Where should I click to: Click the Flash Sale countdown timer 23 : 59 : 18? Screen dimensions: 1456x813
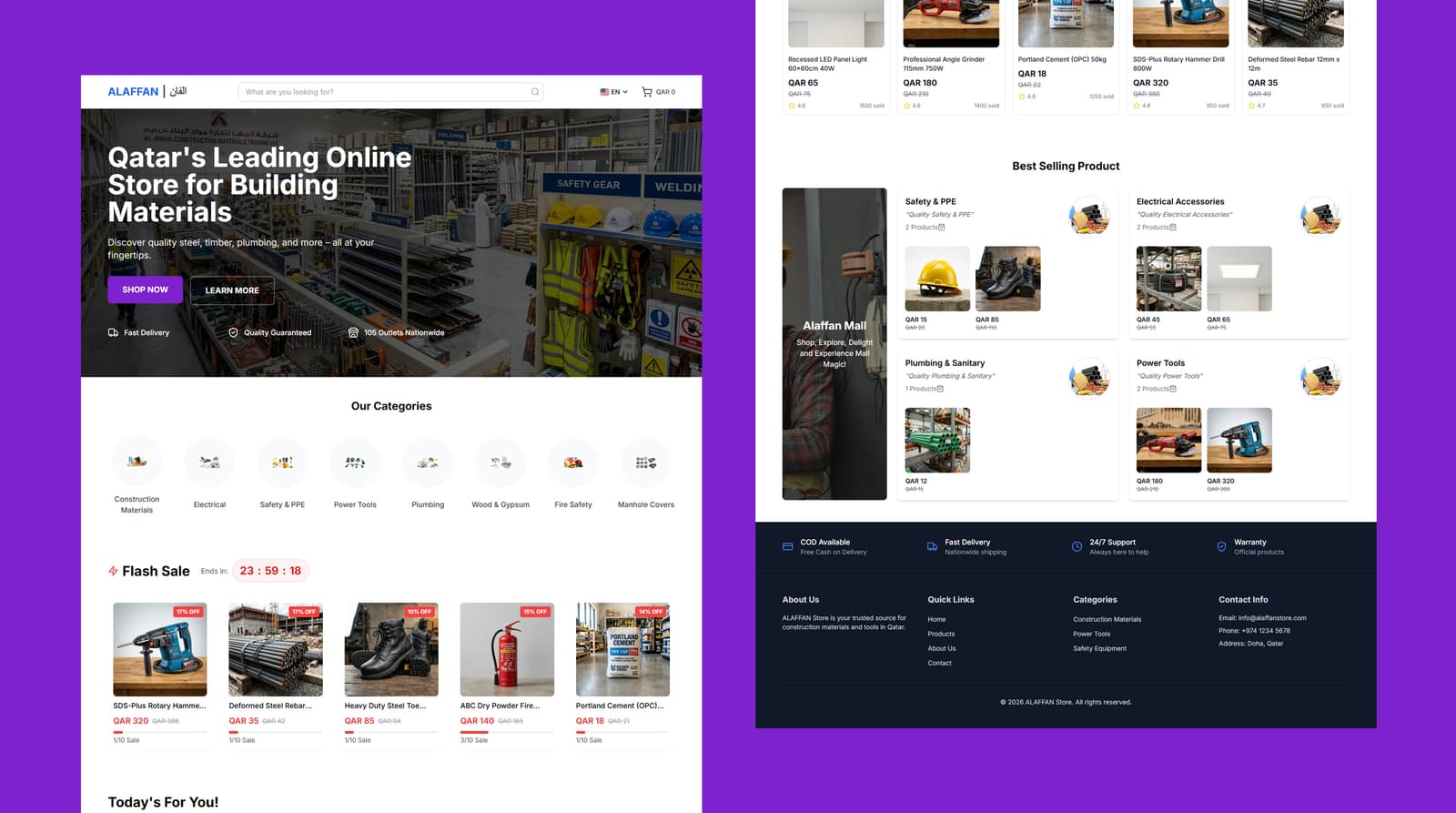[x=270, y=571]
